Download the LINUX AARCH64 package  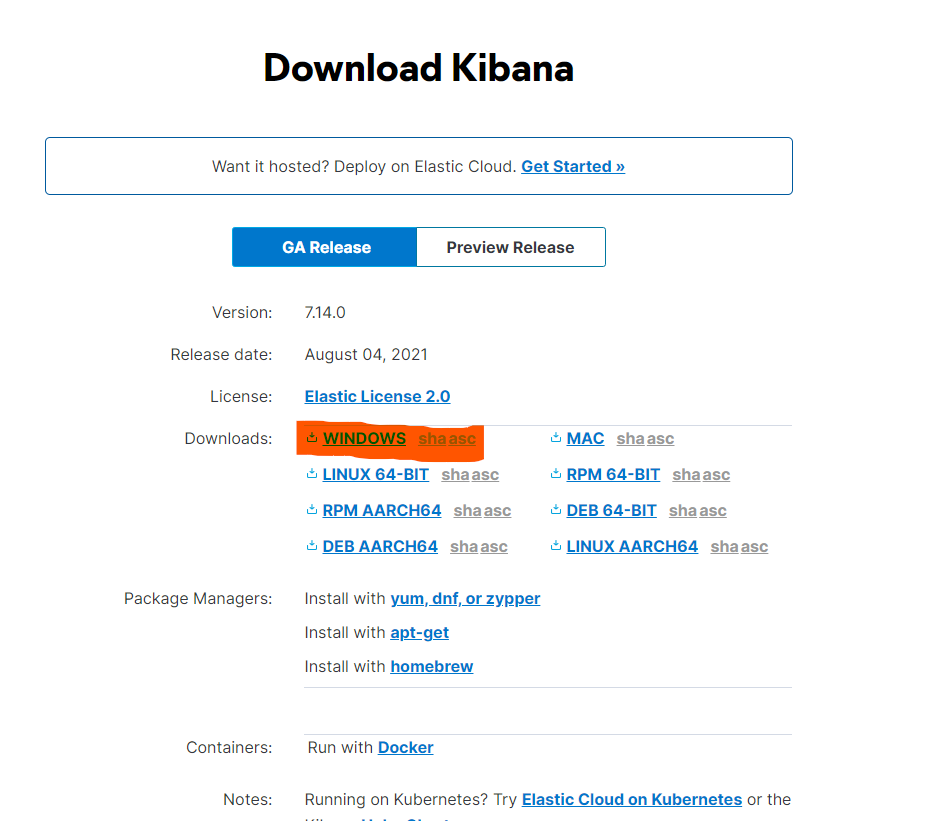[632, 546]
